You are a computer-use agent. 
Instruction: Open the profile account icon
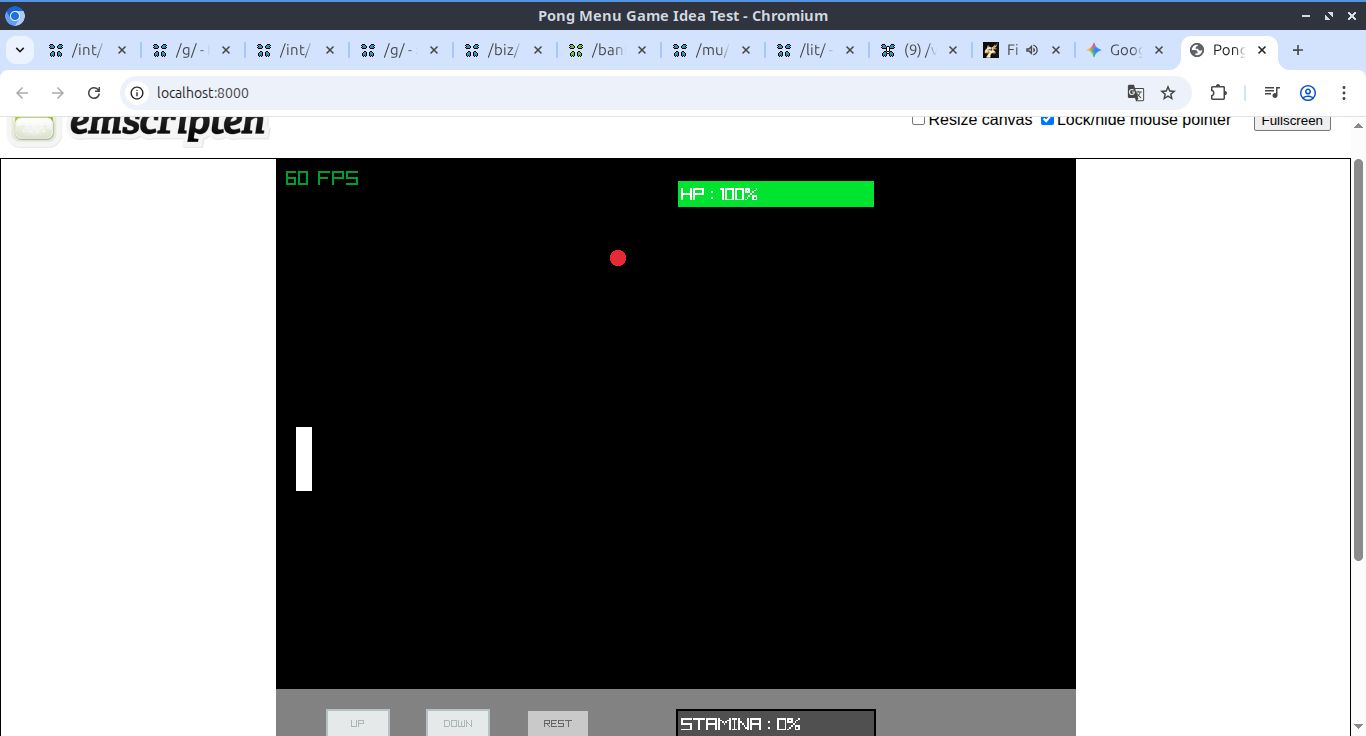coord(1307,93)
